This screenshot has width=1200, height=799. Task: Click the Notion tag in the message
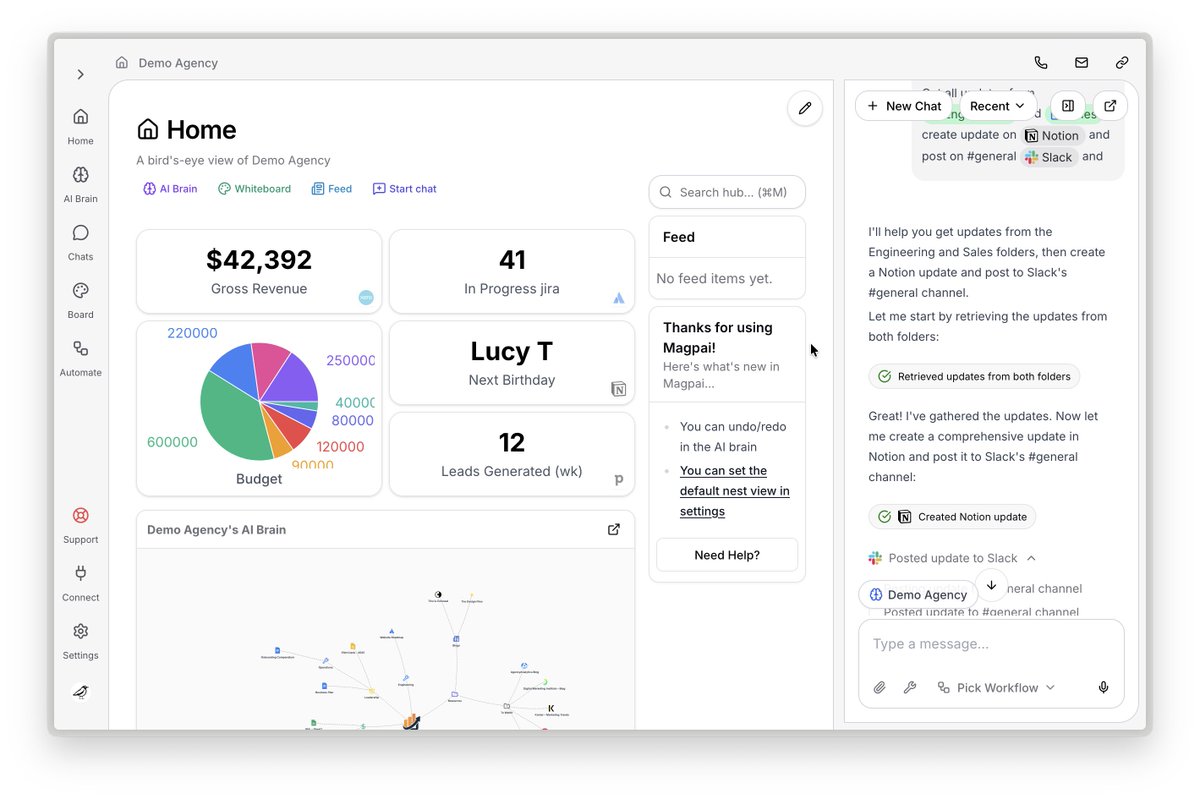[1052, 136]
